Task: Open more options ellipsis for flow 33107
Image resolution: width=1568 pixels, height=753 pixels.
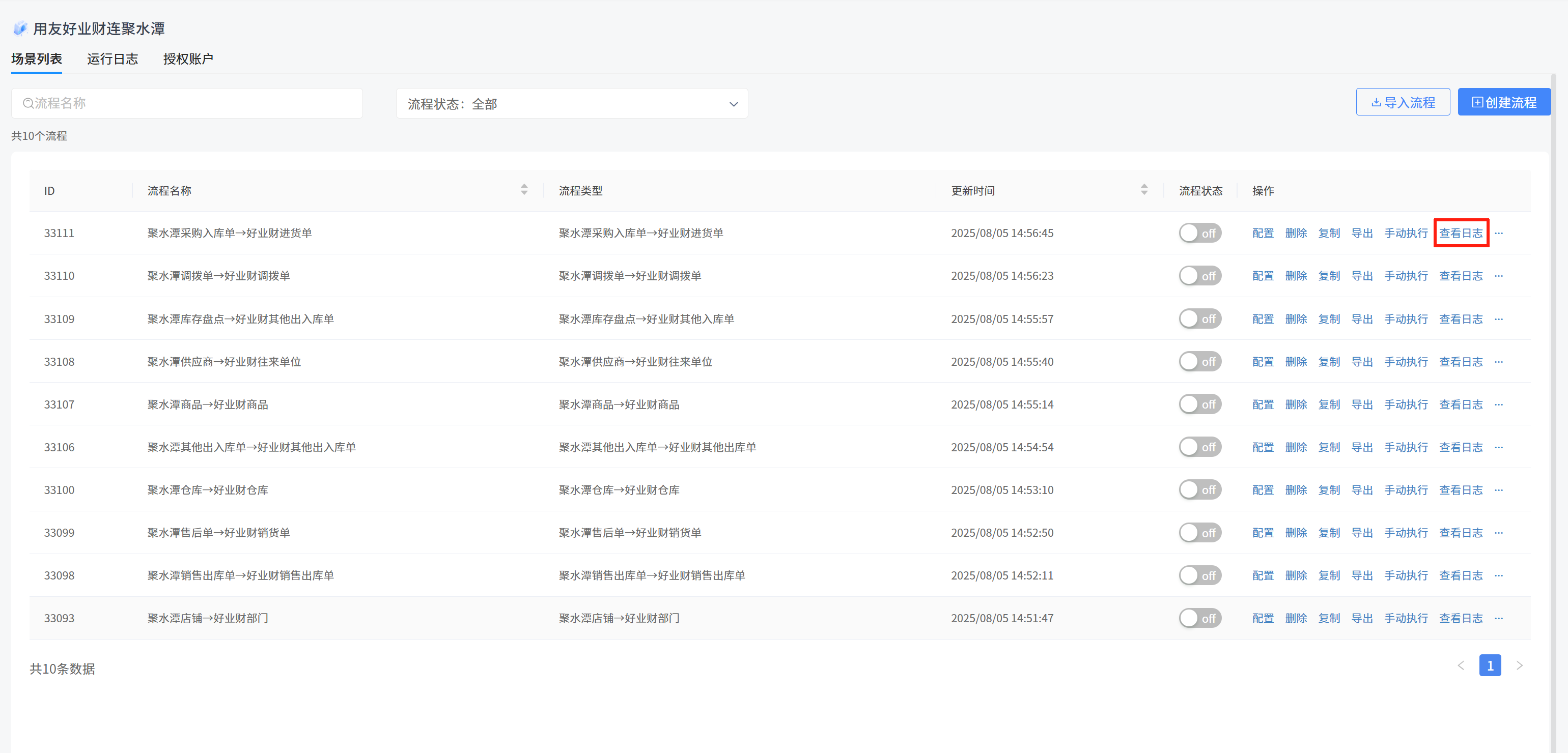Action: pos(1499,404)
